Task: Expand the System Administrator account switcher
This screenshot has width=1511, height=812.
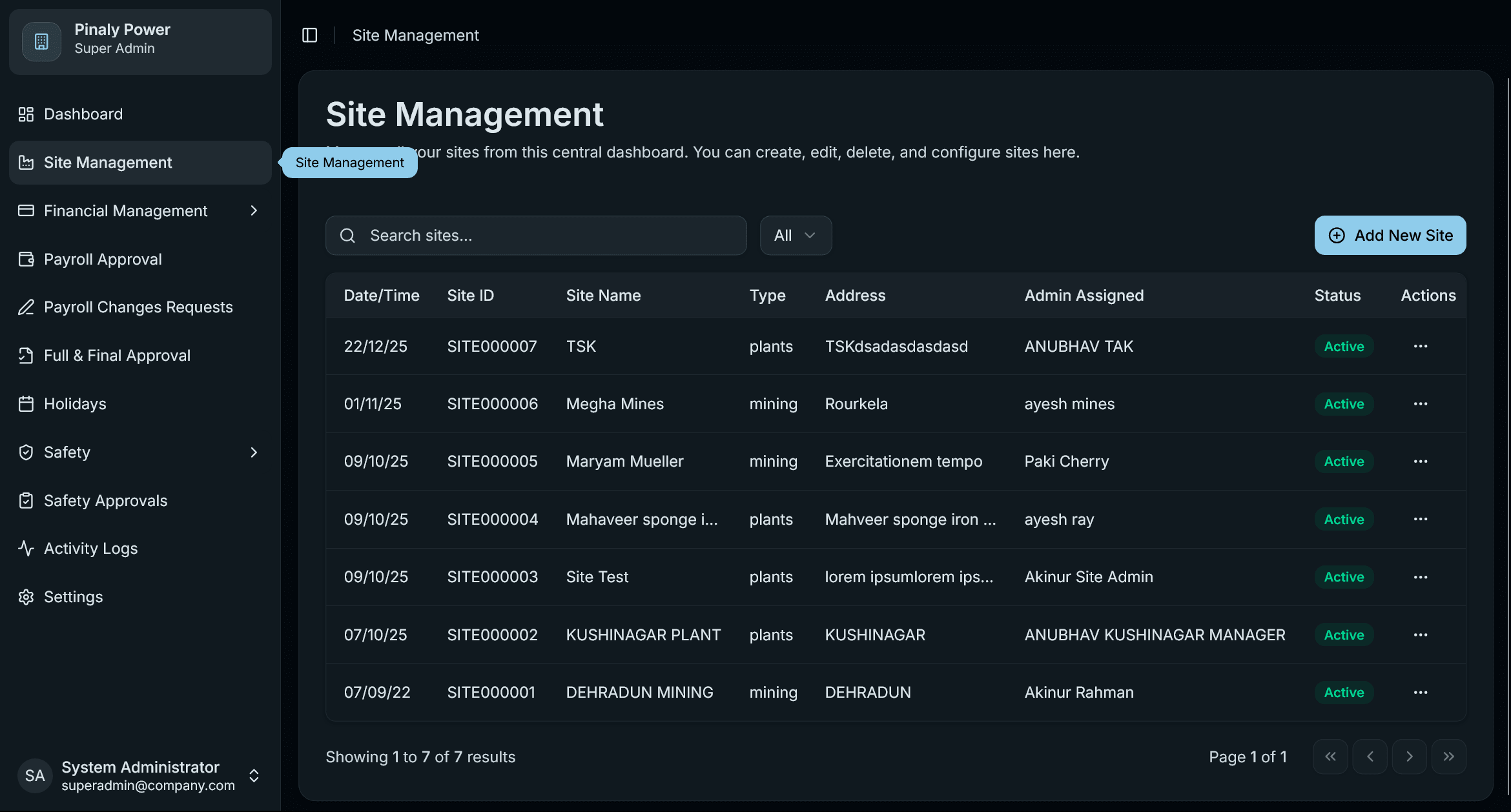Action: click(254, 775)
